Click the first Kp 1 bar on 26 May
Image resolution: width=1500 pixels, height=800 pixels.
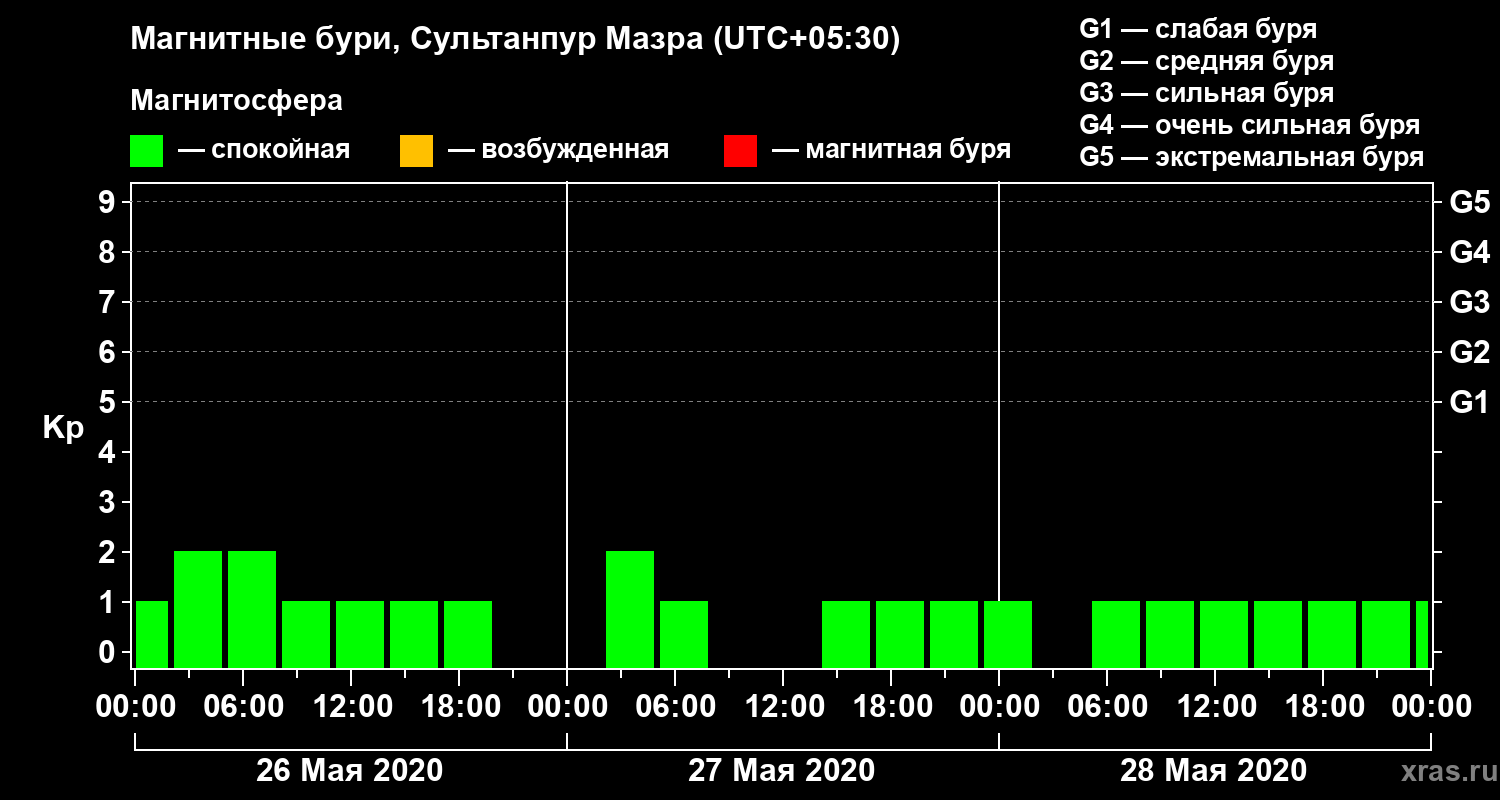coord(152,634)
